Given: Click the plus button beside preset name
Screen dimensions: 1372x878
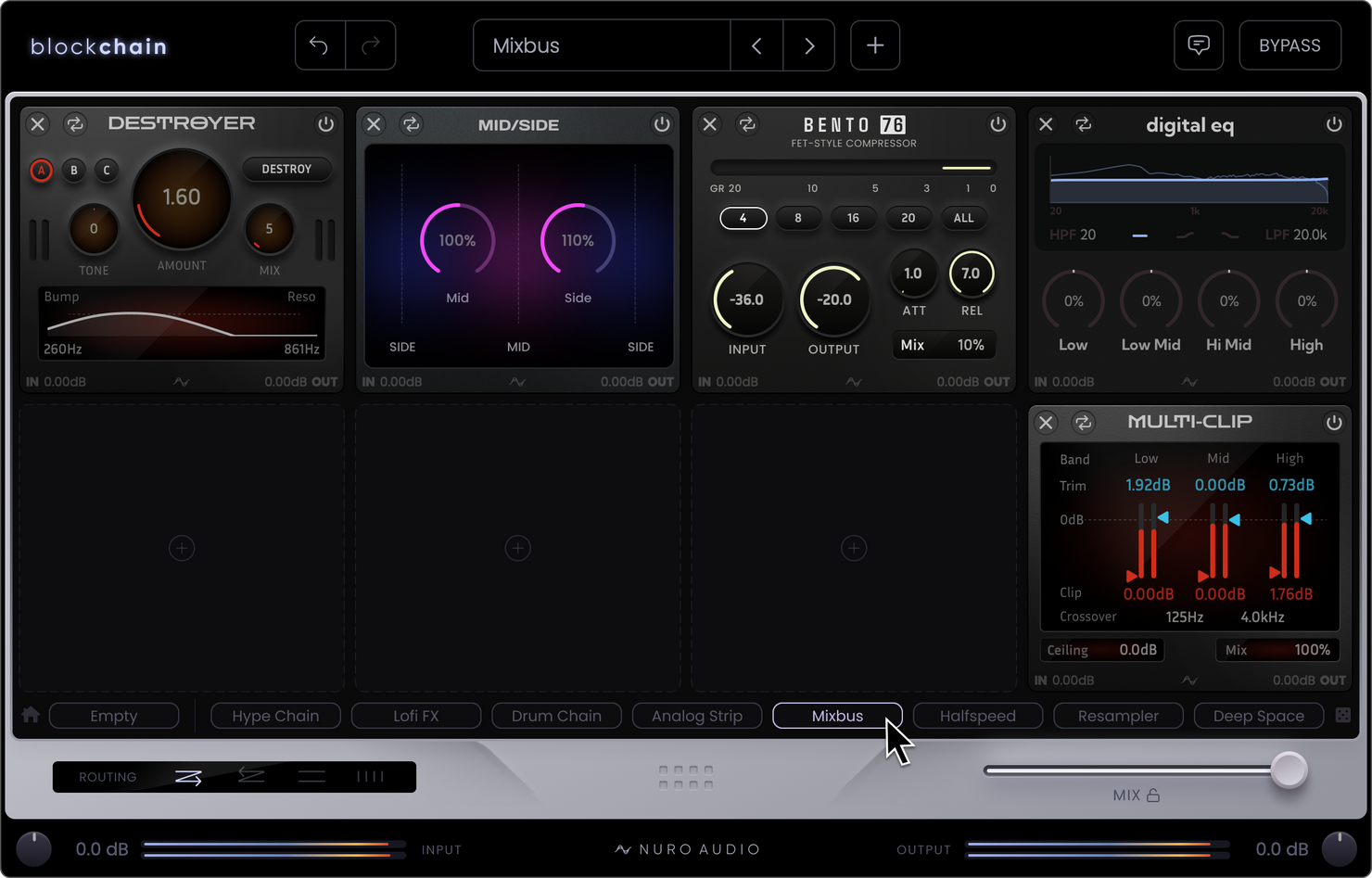Looking at the screenshot, I should (875, 45).
